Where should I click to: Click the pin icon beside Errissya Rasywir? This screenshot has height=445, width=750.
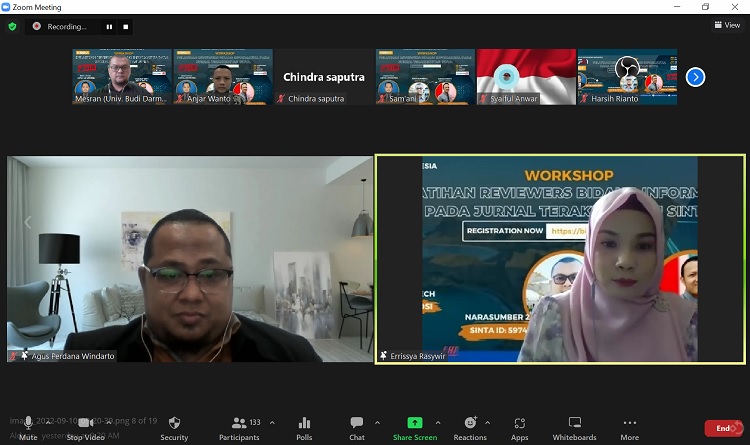coord(383,356)
